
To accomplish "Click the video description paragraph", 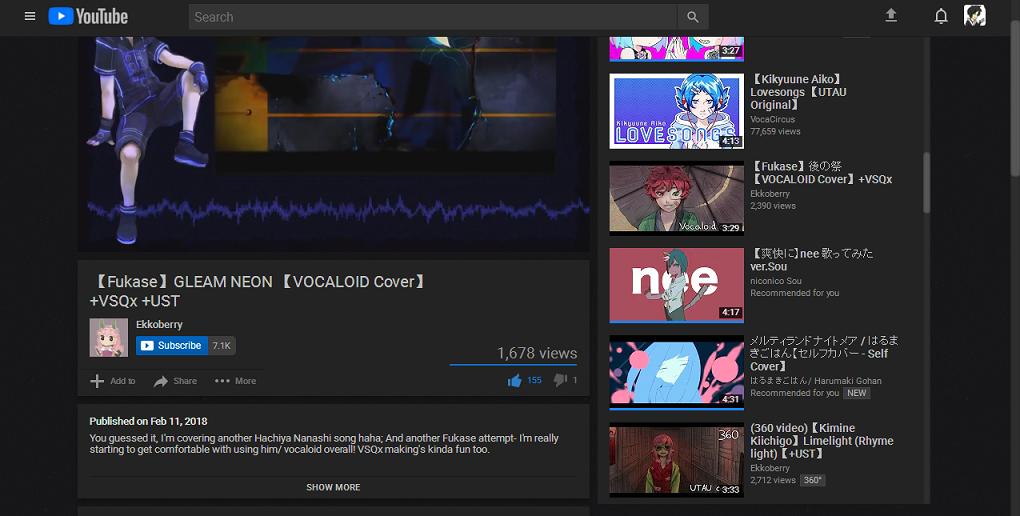I will [x=324, y=444].
